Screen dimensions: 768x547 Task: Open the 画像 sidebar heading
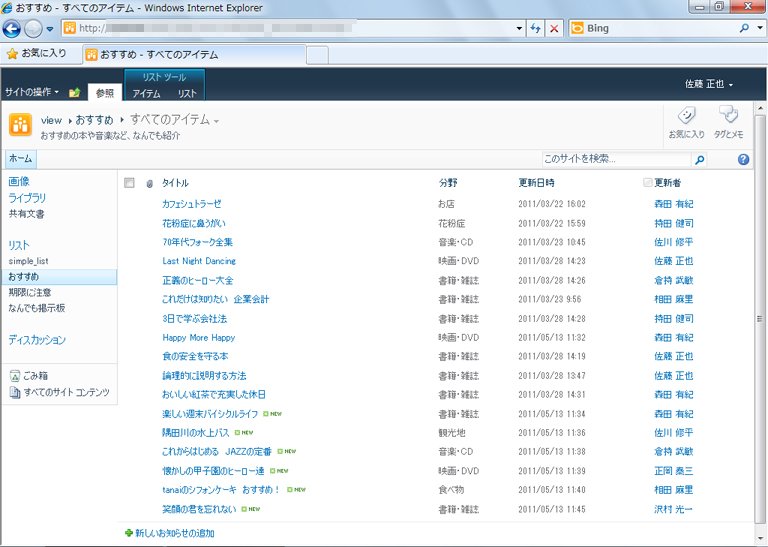coord(19,182)
